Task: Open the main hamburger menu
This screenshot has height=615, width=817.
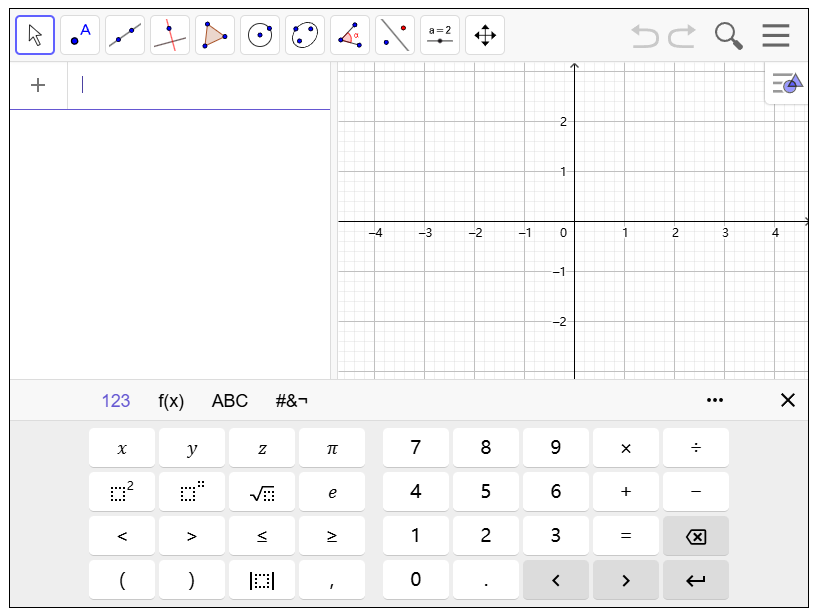Action: pyautogui.click(x=775, y=36)
